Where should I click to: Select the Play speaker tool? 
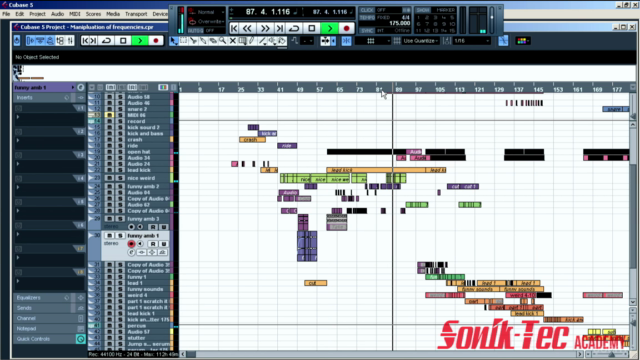point(272,41)
